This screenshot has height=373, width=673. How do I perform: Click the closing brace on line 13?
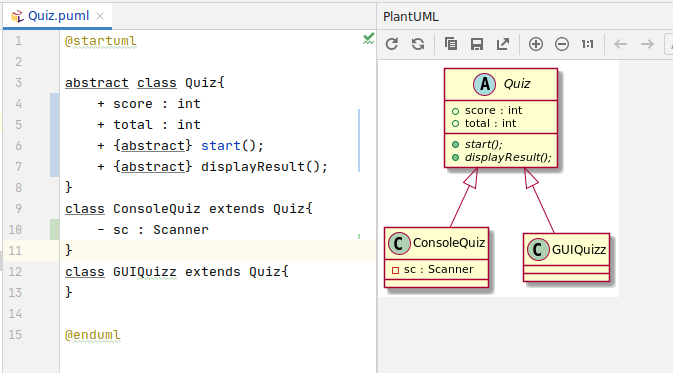[x=69, y=292]
